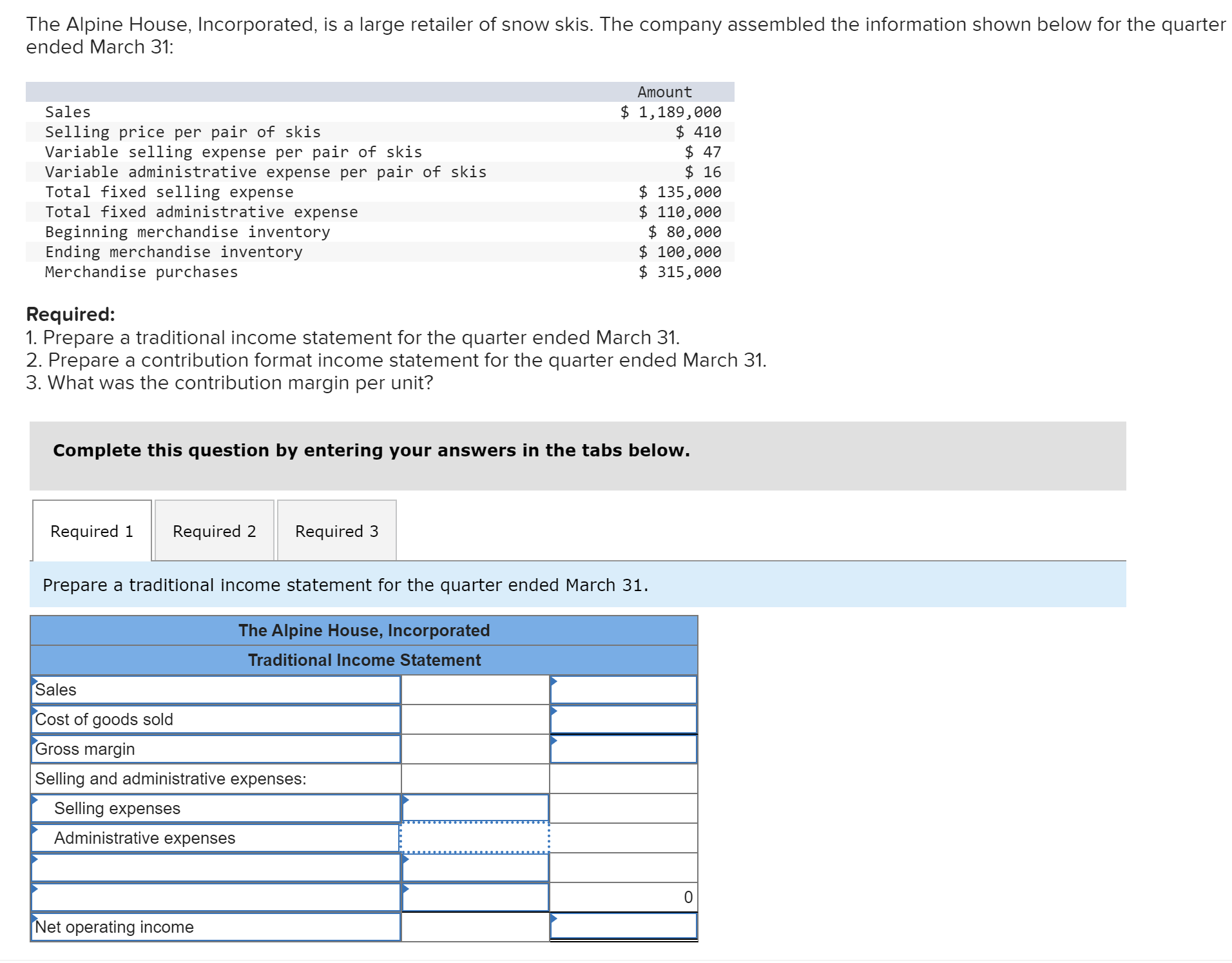Open the Cost of goods sold label dropdown
The width and height of the screenshot is (1232, 963).
coord(34,718)
